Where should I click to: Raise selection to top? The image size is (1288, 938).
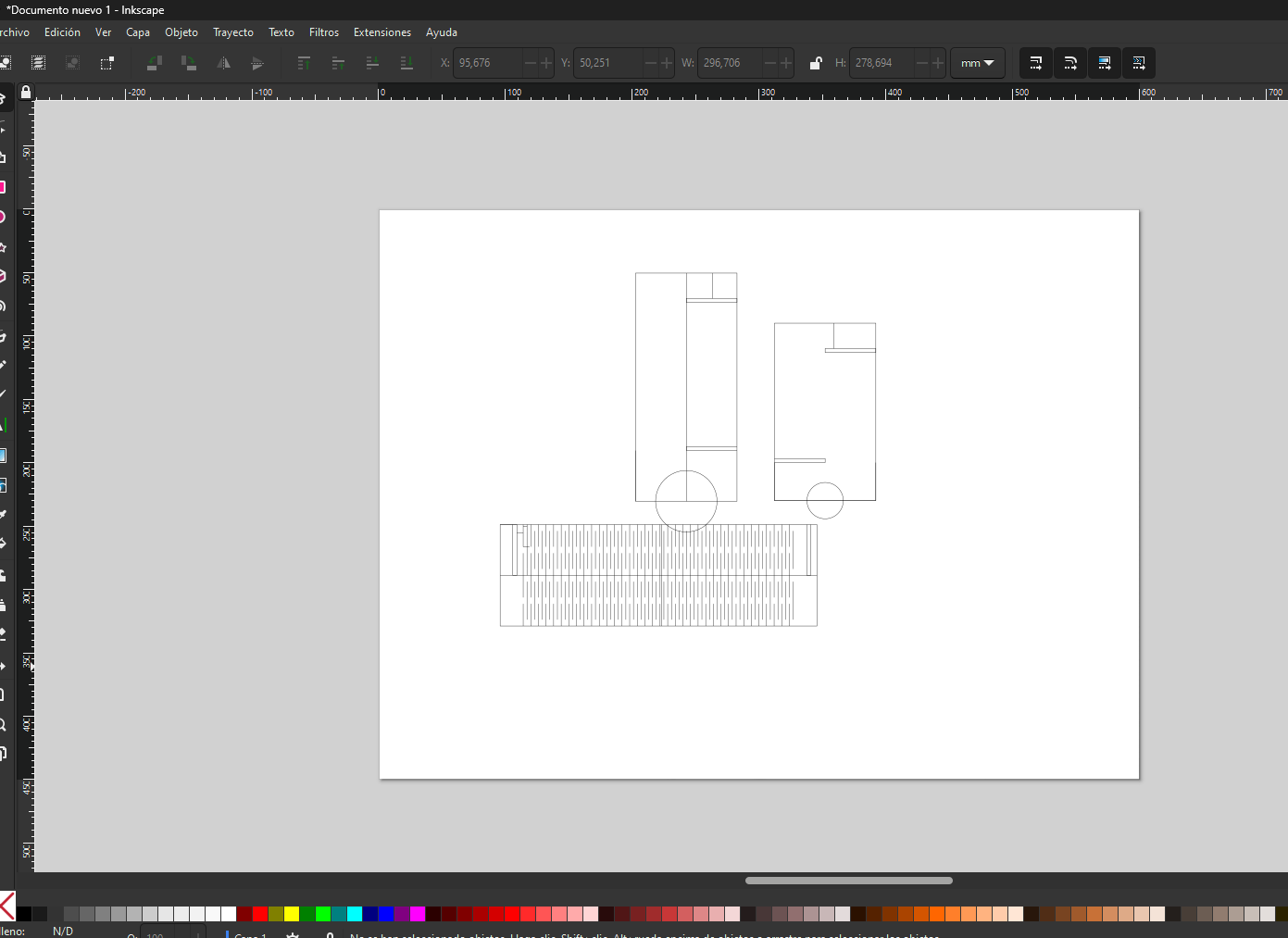pyautogui.click(x=304, y=63)
